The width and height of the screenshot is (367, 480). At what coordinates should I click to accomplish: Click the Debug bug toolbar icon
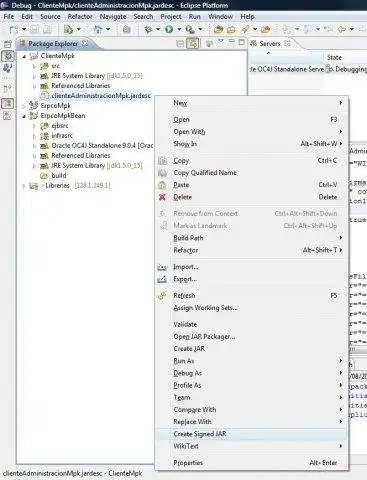click(x=148, y=30)
